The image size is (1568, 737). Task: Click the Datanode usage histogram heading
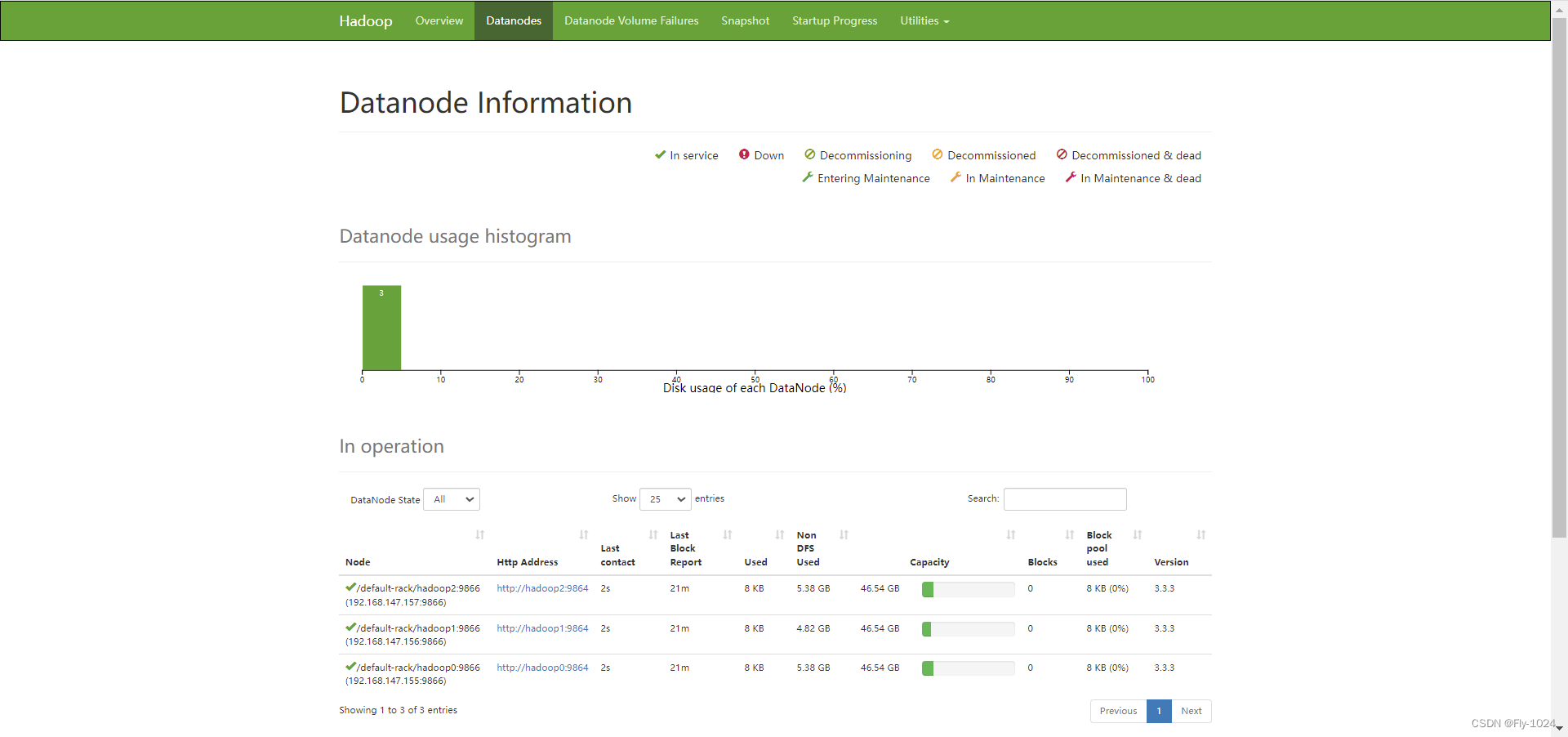point(456,236)
